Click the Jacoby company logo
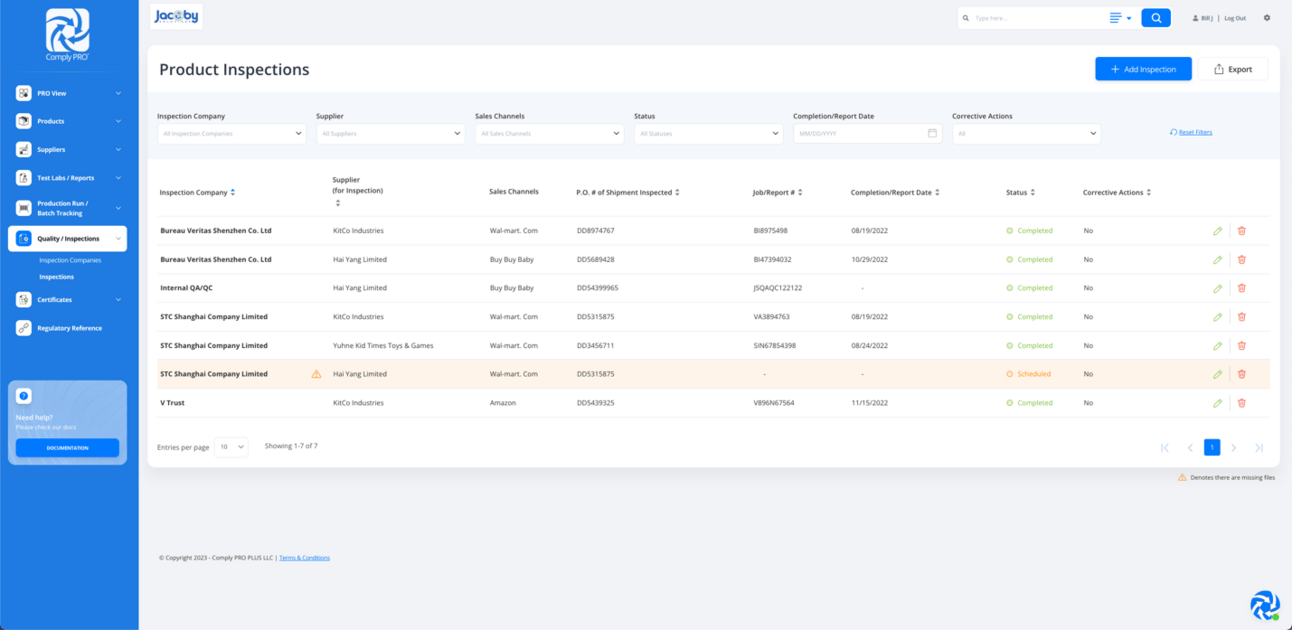 click(x=176, y=16)
